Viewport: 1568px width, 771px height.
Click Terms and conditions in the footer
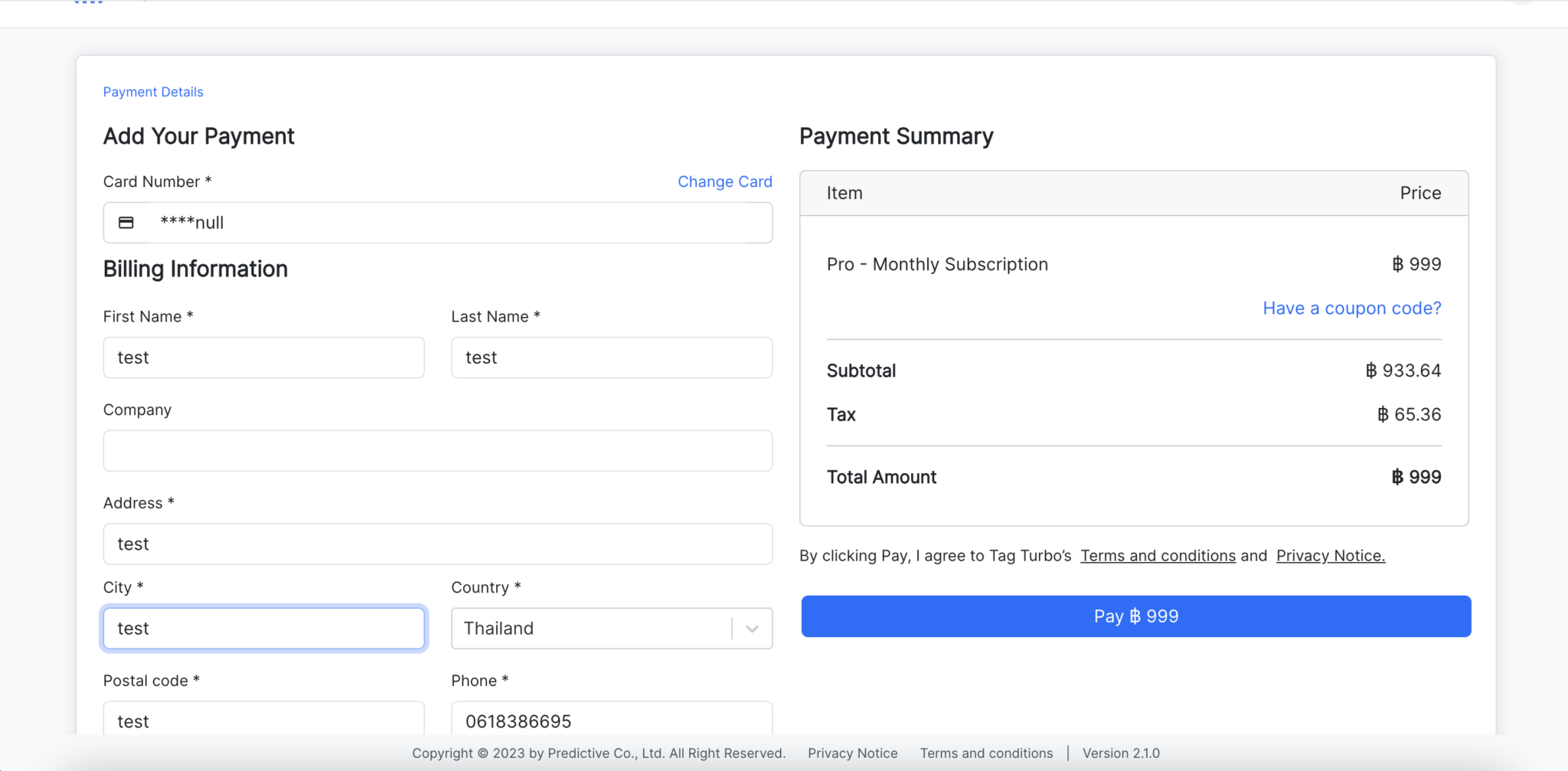tap(986, 753)
